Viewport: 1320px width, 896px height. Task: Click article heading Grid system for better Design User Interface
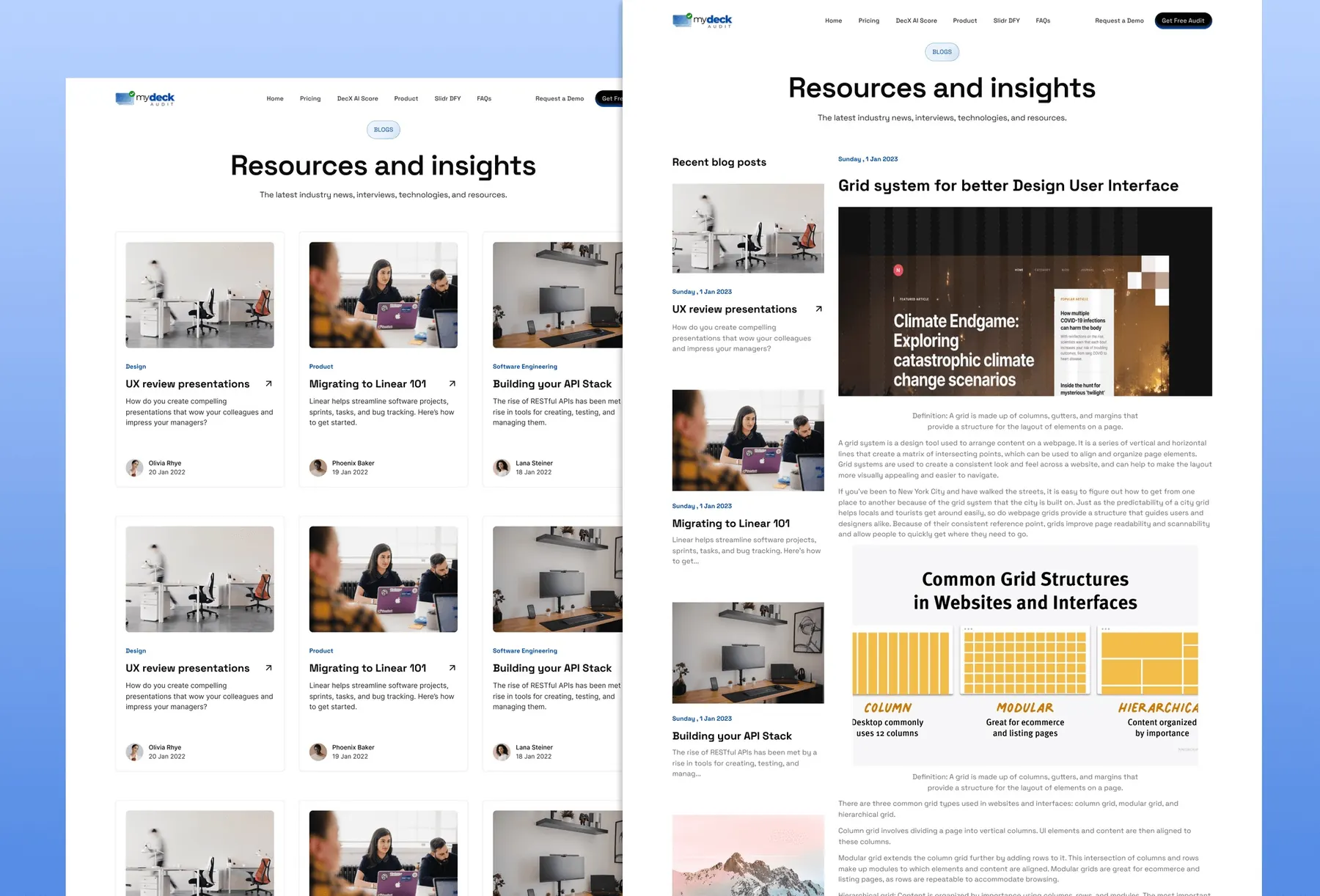pos(1008,186)
